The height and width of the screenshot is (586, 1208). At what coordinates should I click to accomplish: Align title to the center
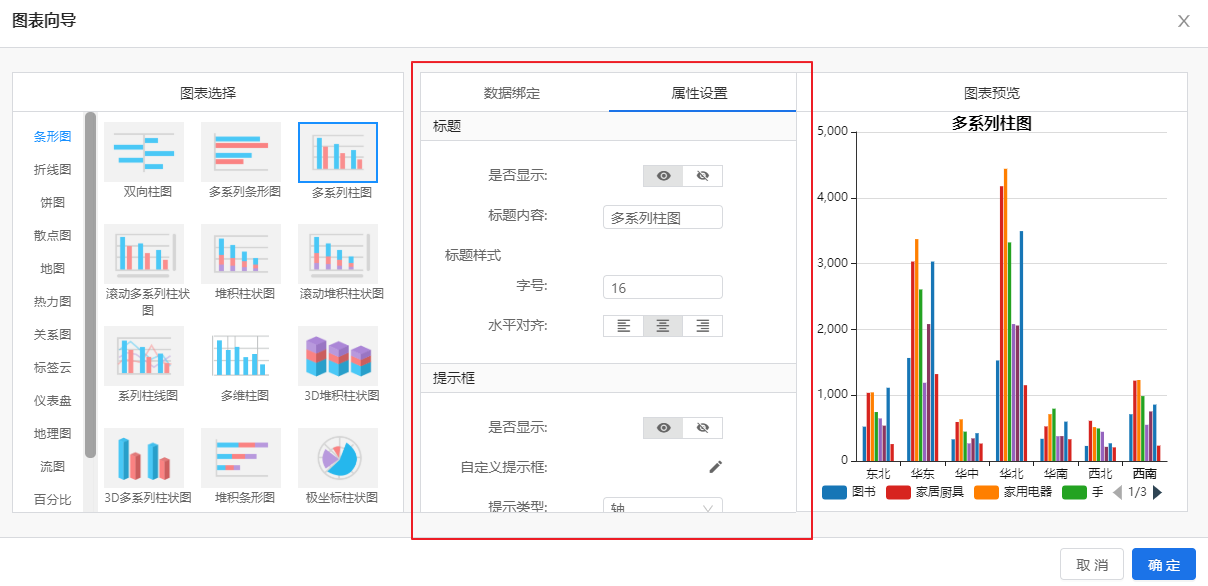pyautogui.click(x=663, y=326)
